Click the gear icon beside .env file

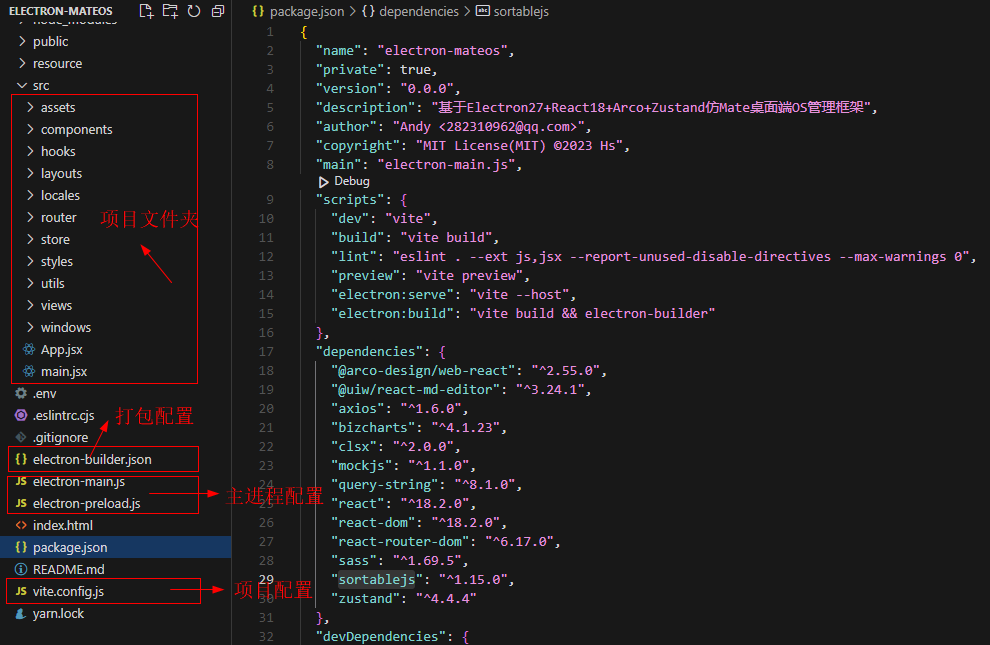21,393
